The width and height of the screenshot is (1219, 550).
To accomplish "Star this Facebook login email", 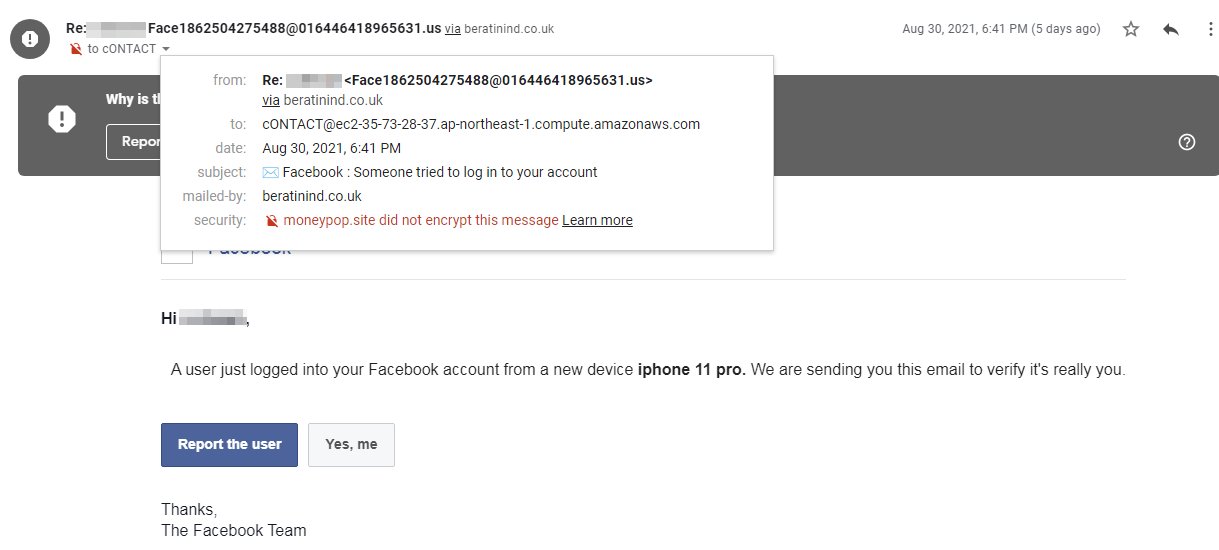I will 1131,30.
